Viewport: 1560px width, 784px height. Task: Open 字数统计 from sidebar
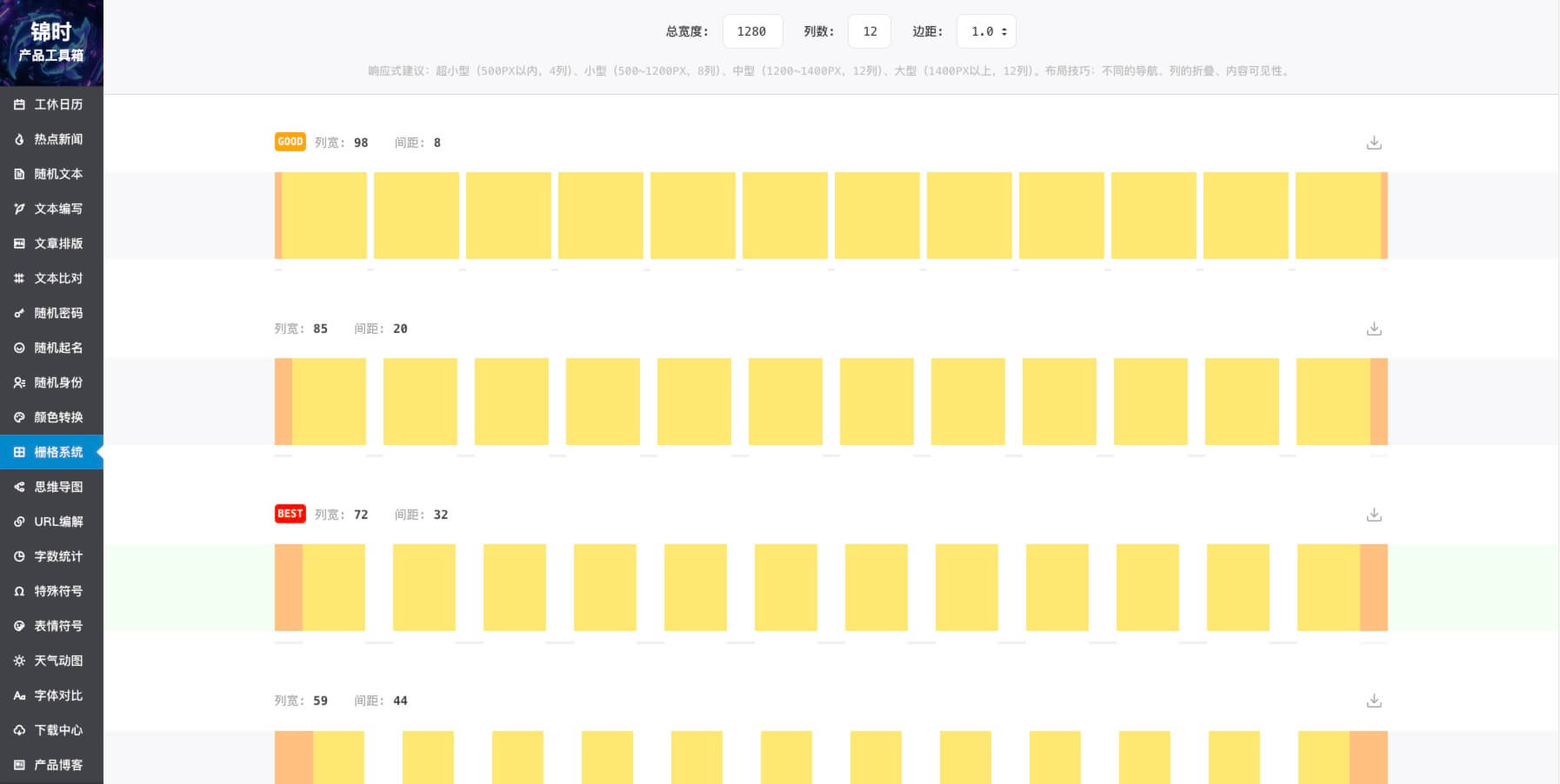(51, 556)
